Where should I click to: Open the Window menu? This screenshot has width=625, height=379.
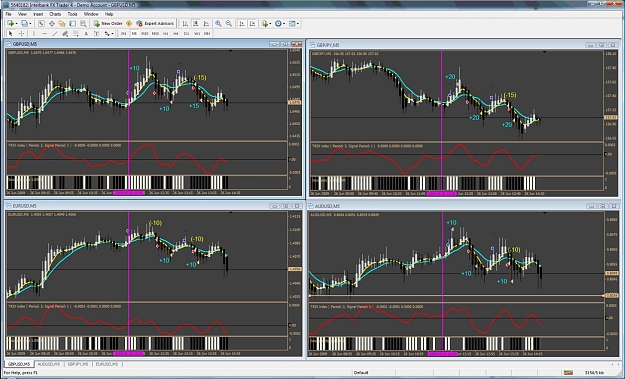tap(91, 14)
